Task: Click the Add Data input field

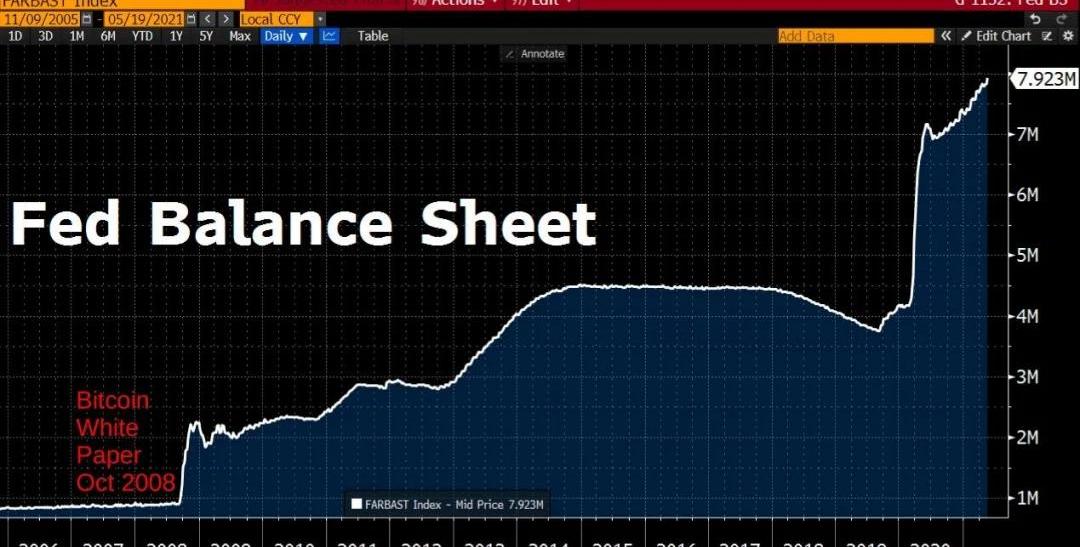Action: point(855,36)
